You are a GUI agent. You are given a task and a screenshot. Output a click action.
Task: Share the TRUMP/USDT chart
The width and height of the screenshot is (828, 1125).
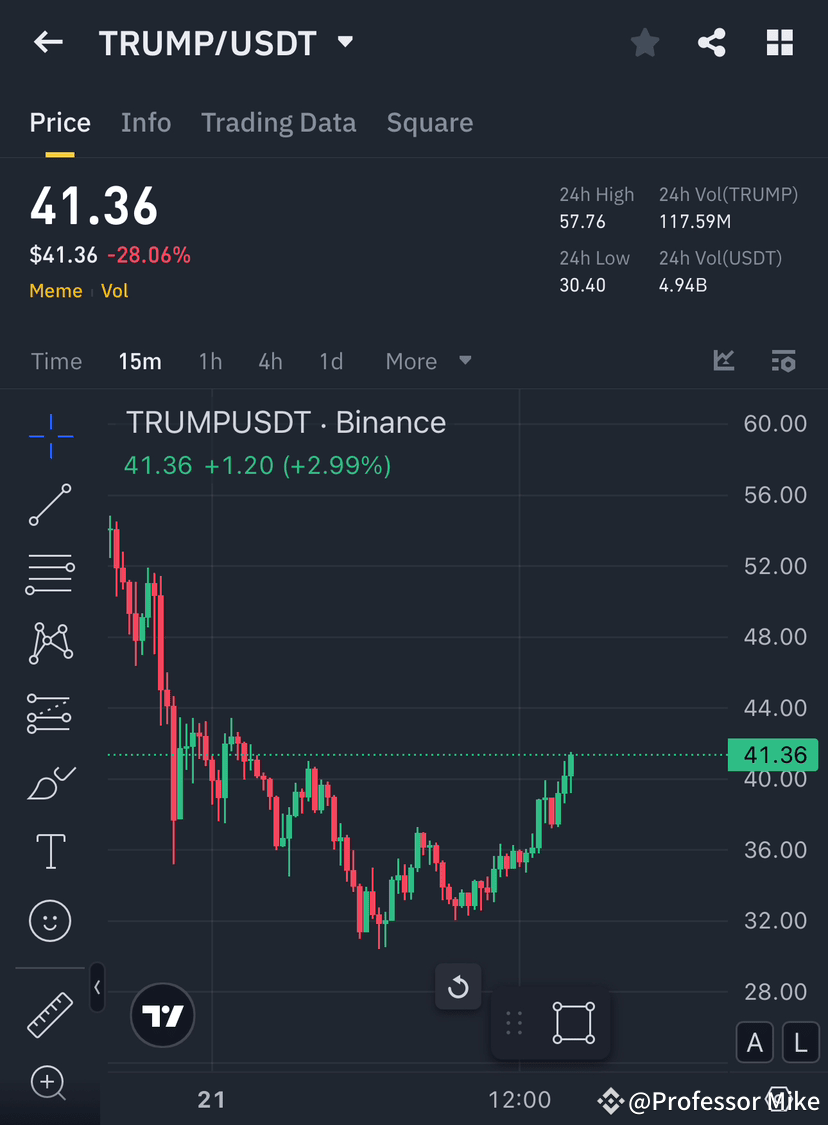(712, 42)
